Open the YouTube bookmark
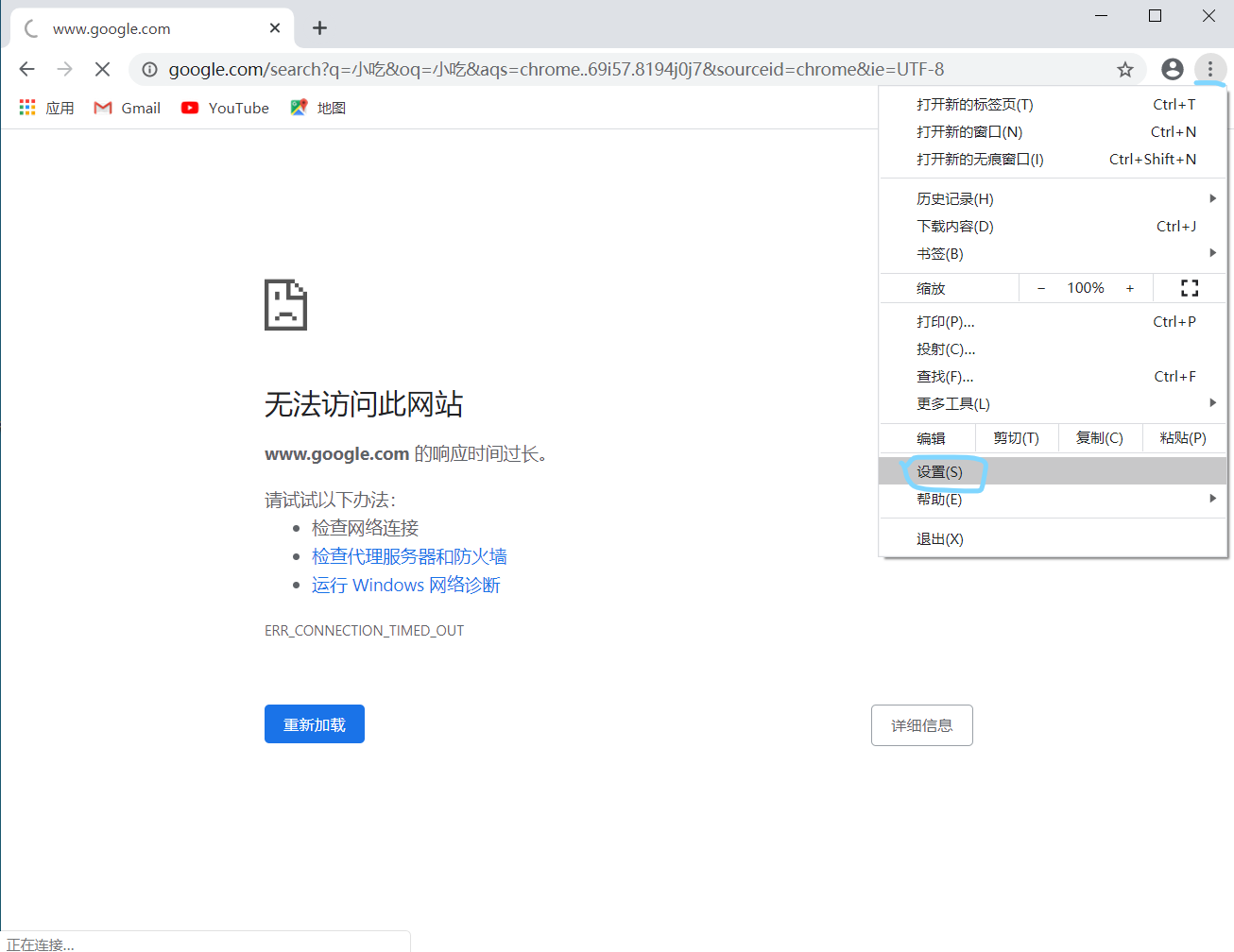1234x952 pixels. pyautogui.click(x=225, y=108)
